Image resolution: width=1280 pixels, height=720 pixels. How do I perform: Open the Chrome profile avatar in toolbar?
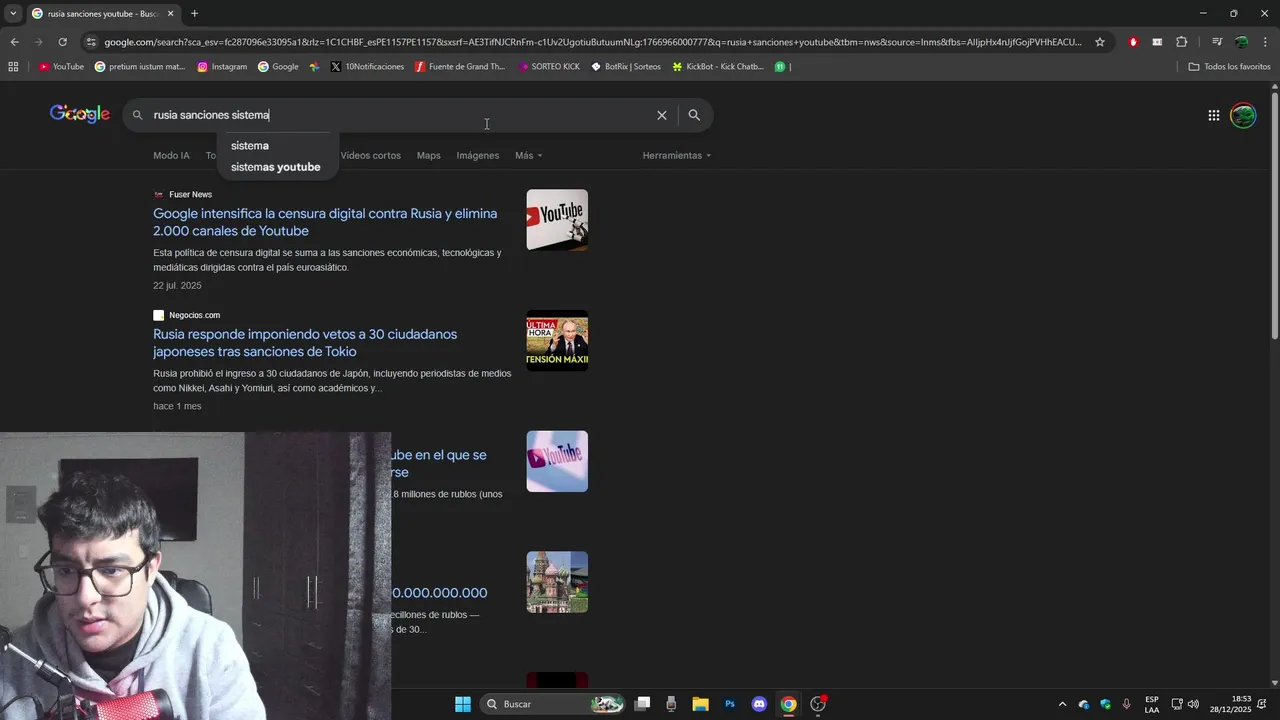[1241, 42]
